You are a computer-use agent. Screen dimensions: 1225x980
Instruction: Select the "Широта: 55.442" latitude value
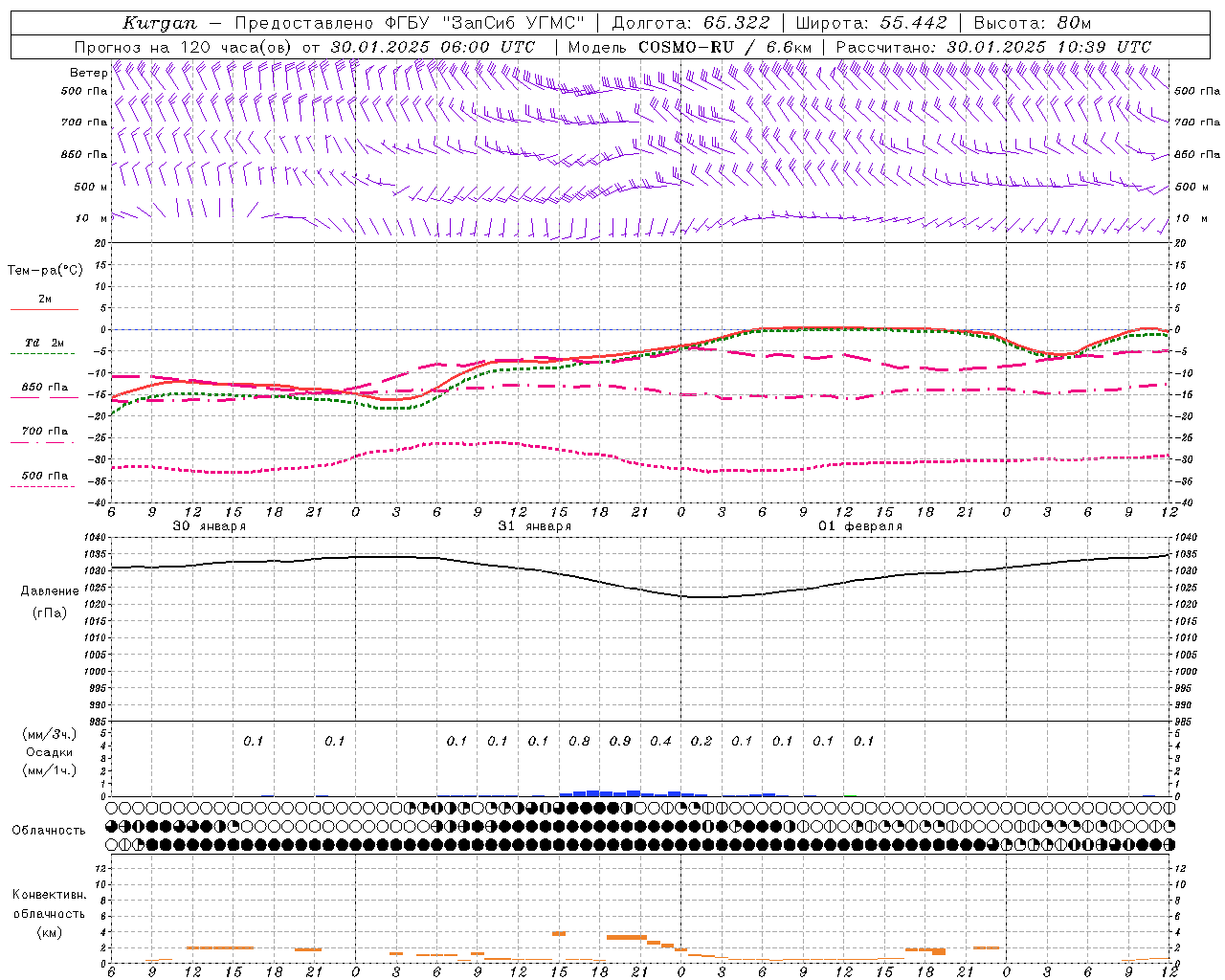pos(871,23)
